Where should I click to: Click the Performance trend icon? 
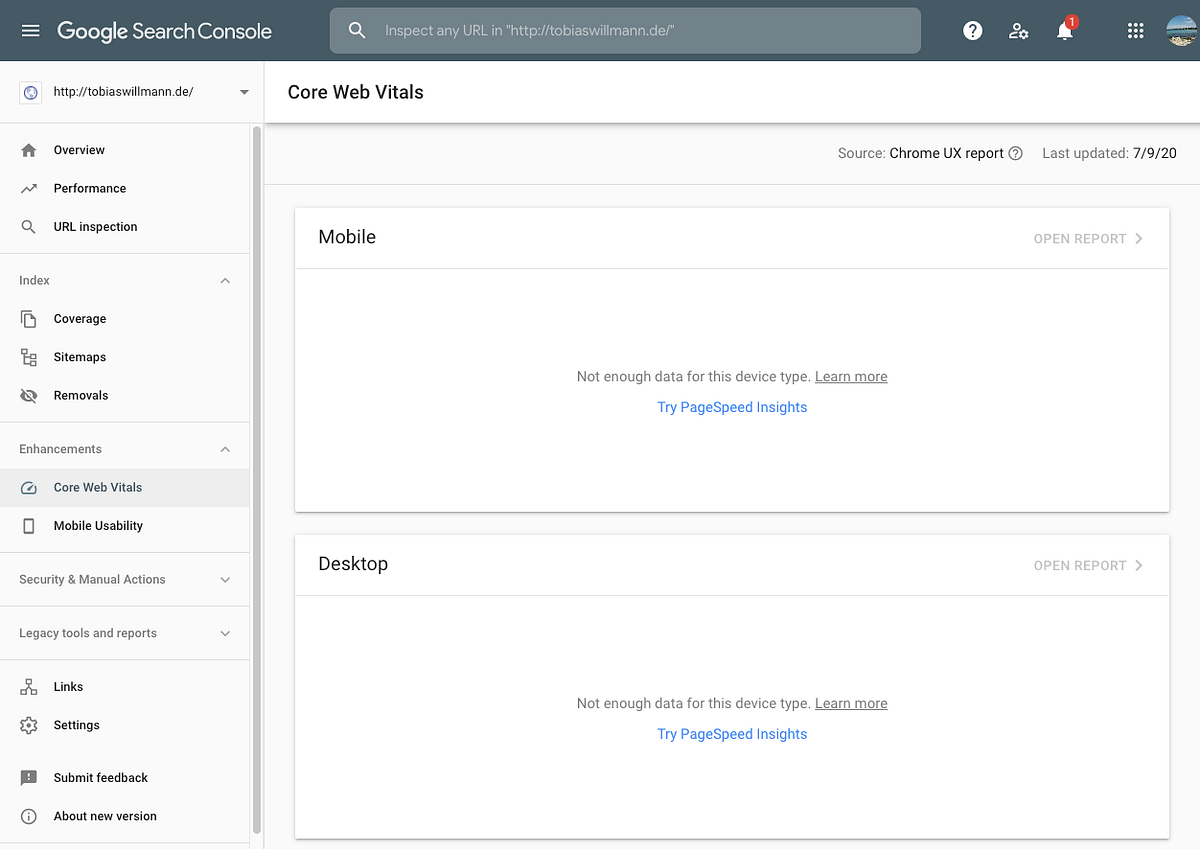click(29, 188)
